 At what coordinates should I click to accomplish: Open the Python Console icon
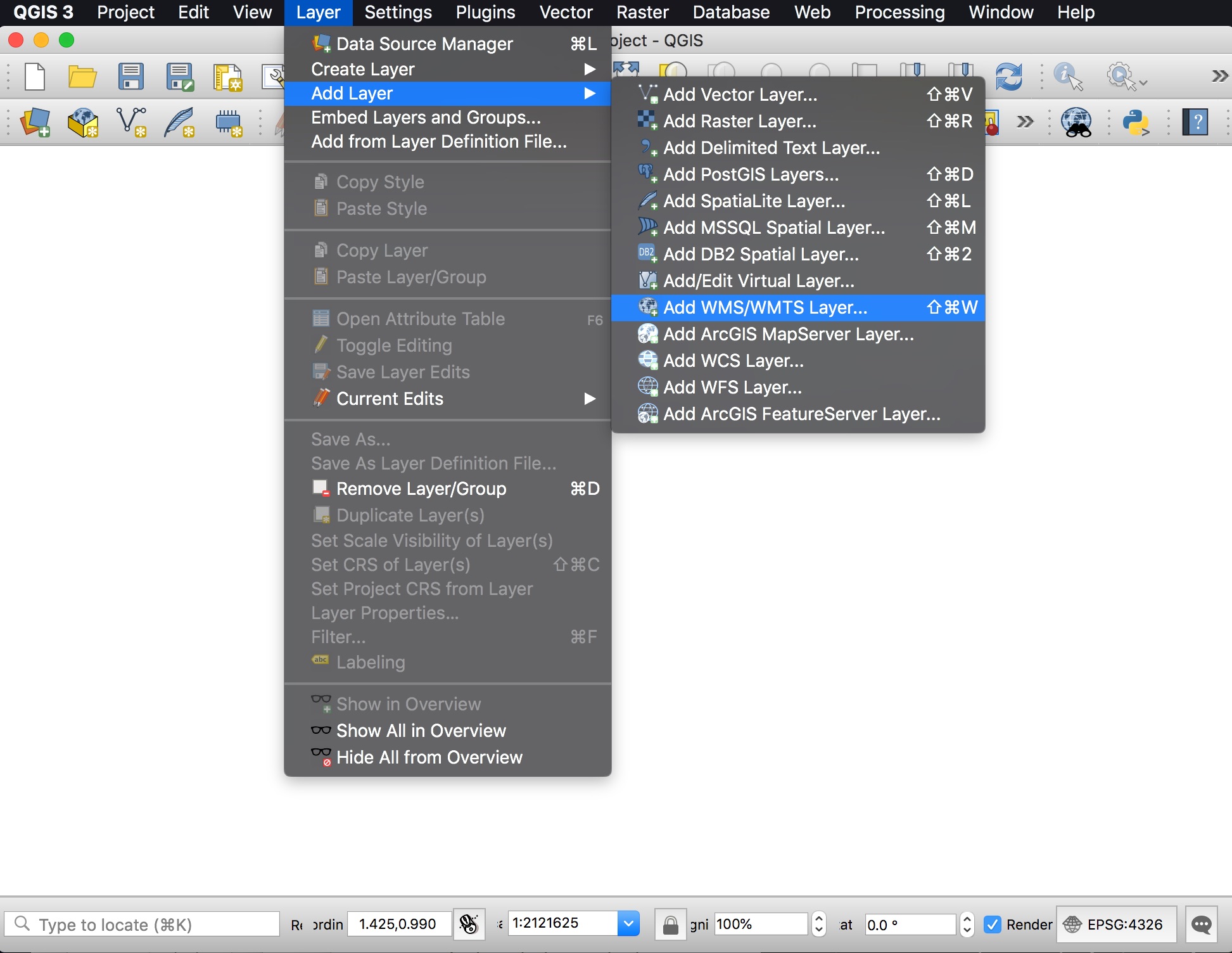click(x=1136, y=122)
